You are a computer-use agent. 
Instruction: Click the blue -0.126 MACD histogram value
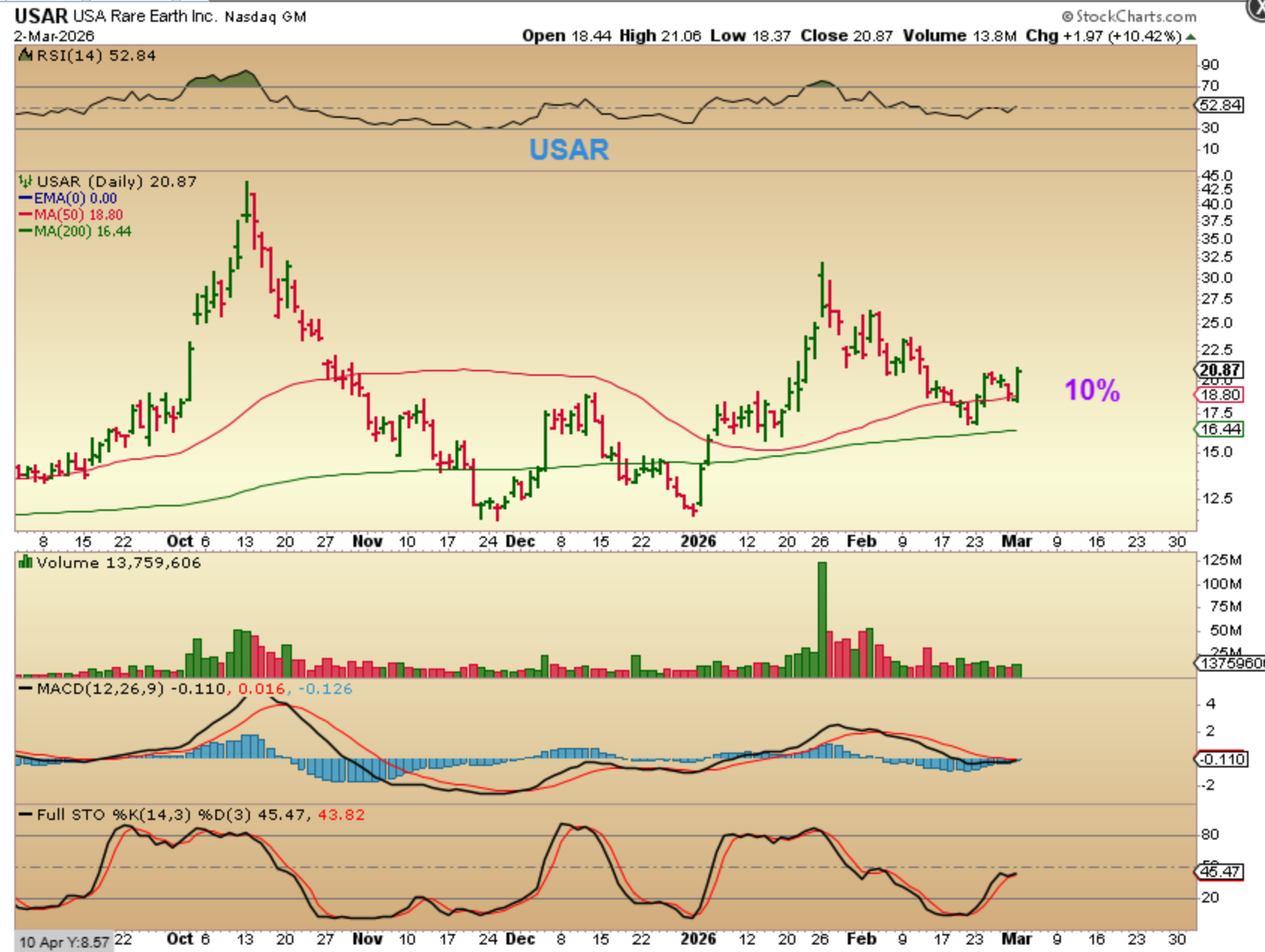(x=325, y=689)
